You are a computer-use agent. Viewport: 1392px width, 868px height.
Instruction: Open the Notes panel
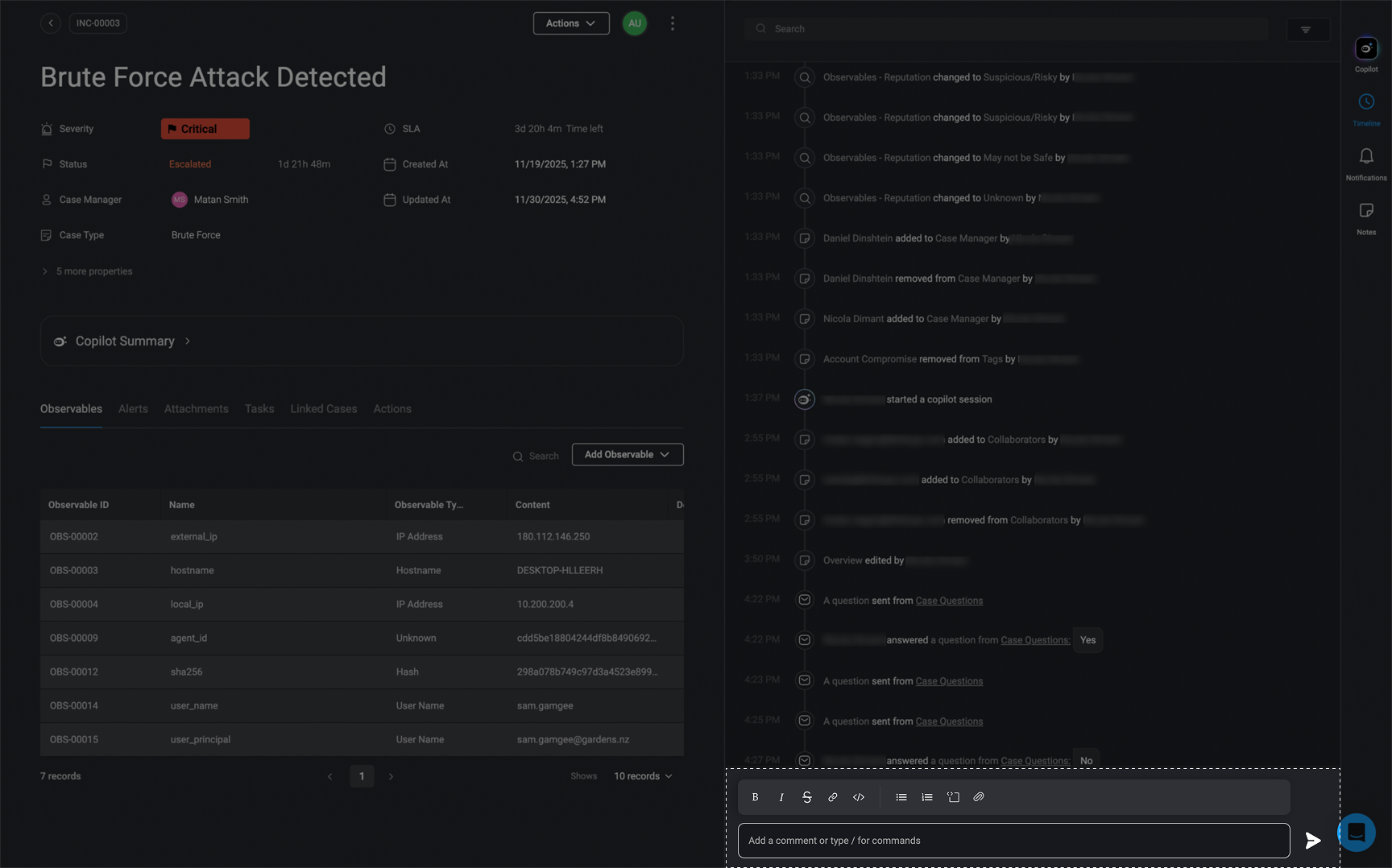point(1366,211)
